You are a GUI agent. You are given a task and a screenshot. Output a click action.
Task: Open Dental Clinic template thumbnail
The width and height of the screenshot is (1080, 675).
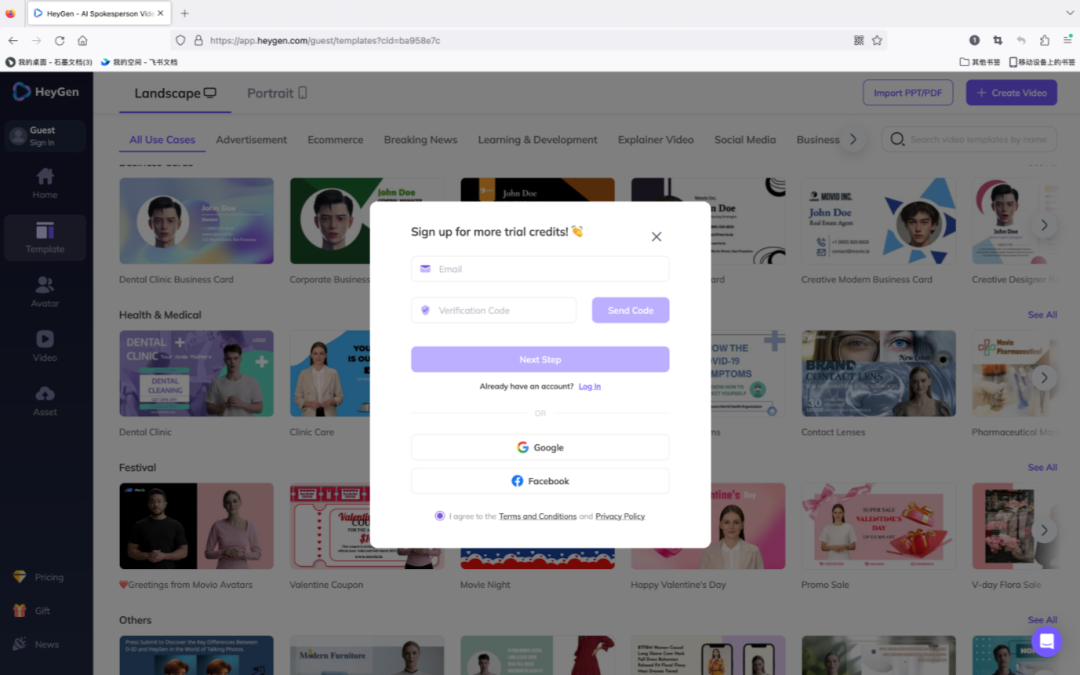click(x=196, y=373)
